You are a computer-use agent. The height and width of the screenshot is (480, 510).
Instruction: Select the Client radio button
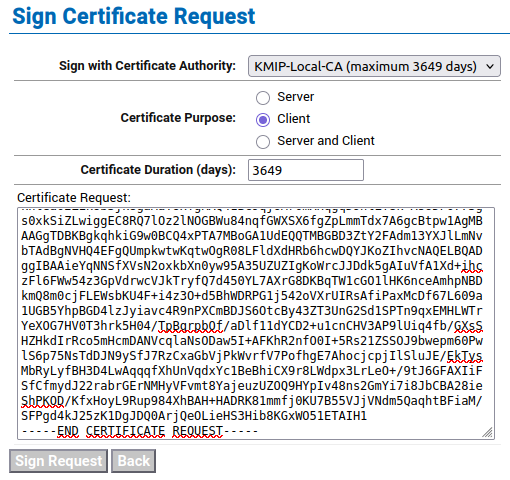[263, 120]
